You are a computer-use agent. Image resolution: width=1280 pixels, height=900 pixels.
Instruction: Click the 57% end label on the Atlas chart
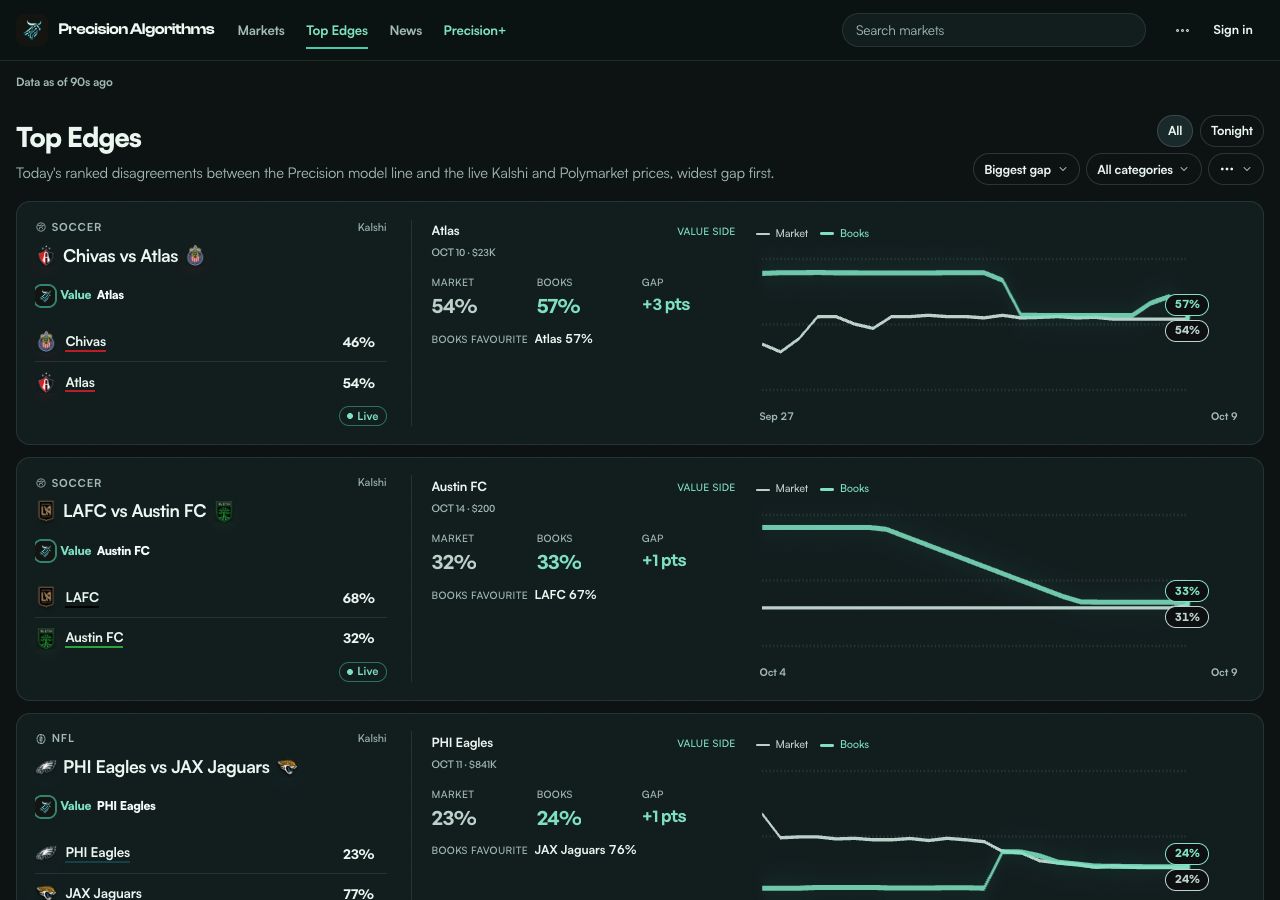click(1187, 304)
